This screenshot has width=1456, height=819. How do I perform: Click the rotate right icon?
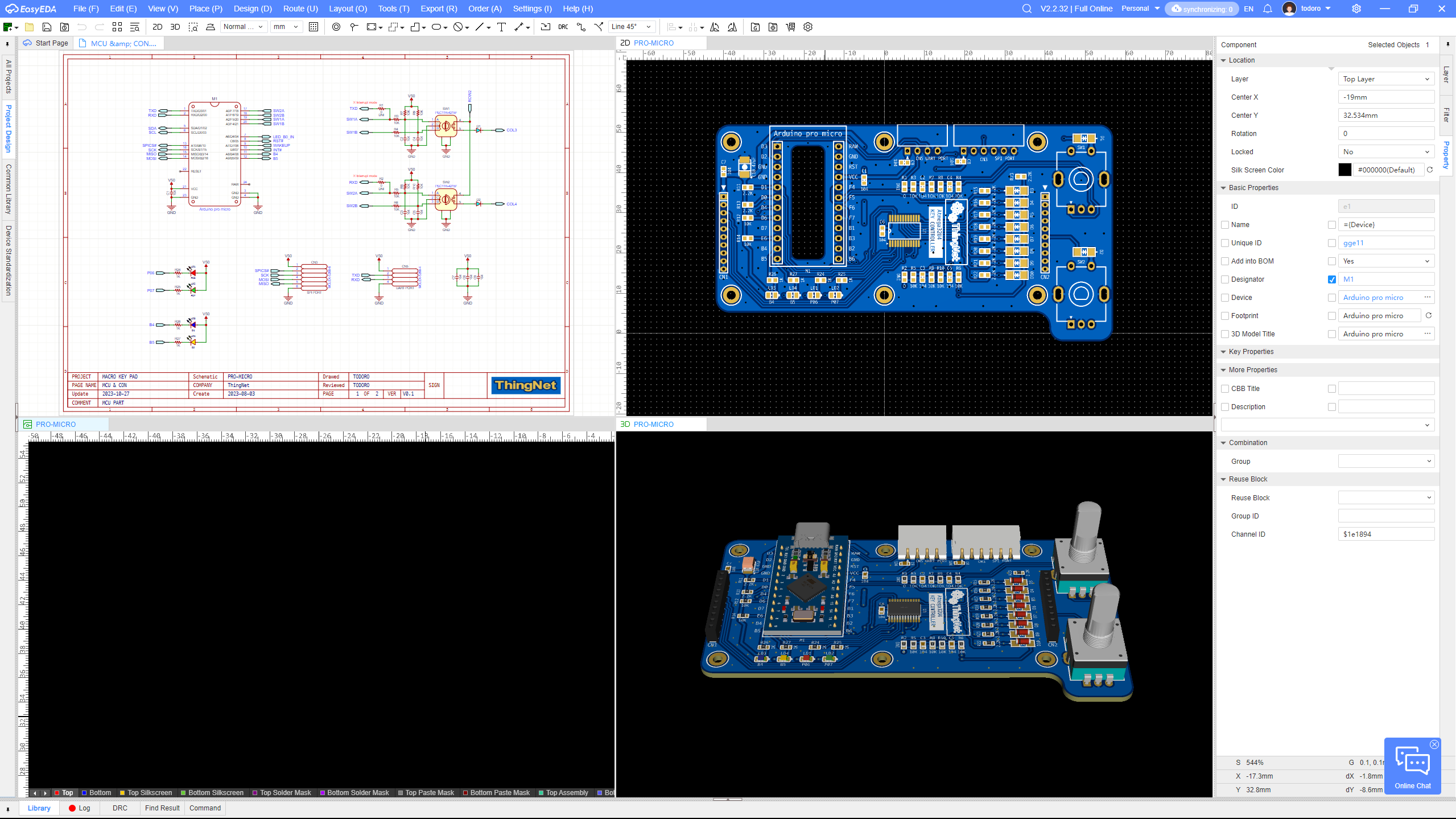point(732,27)
